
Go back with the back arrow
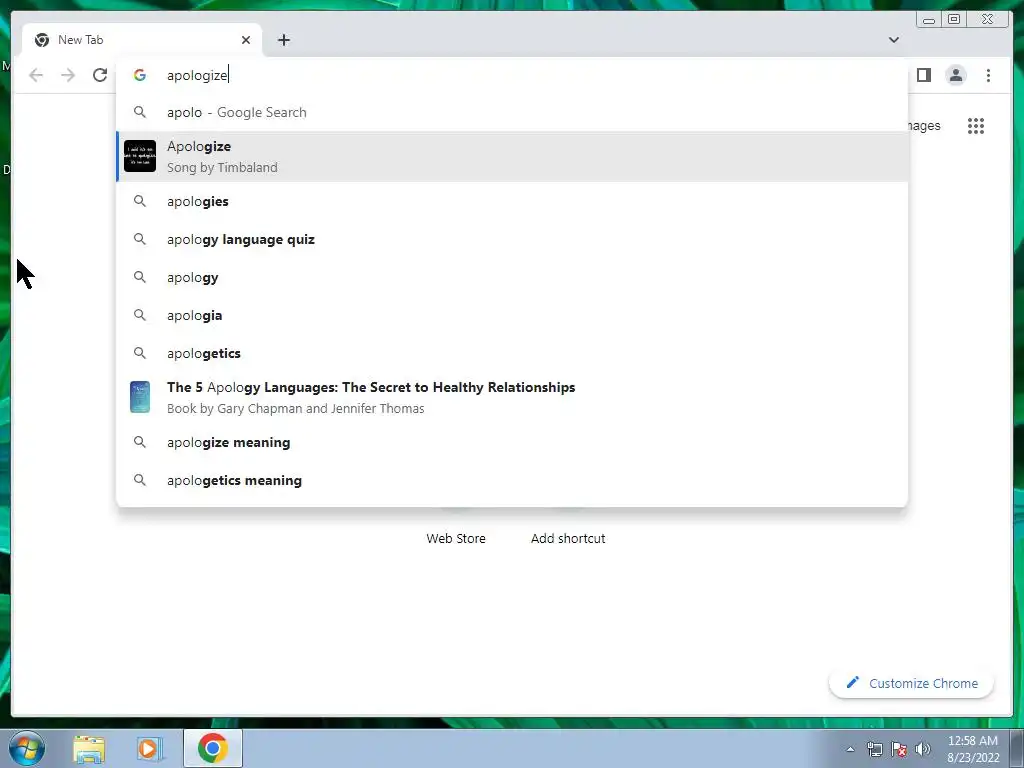tap(36, 75)
